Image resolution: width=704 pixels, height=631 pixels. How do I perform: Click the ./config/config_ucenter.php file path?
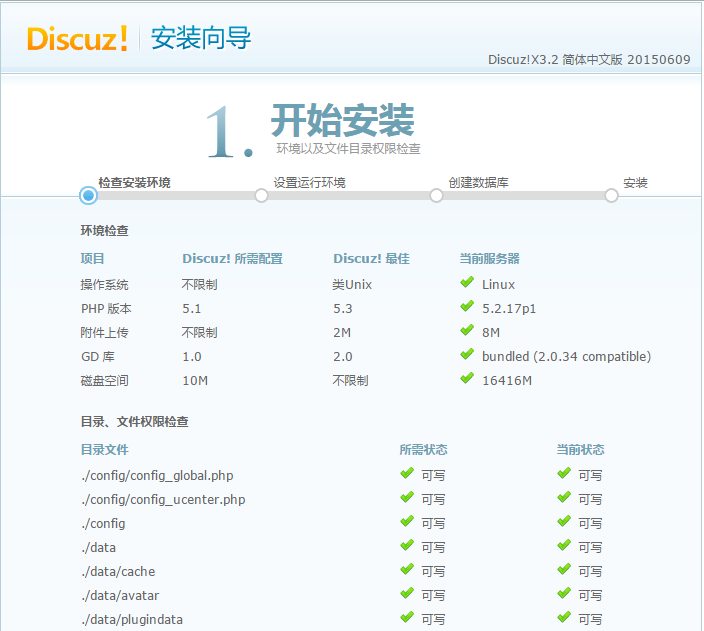(x=163, y=499)
